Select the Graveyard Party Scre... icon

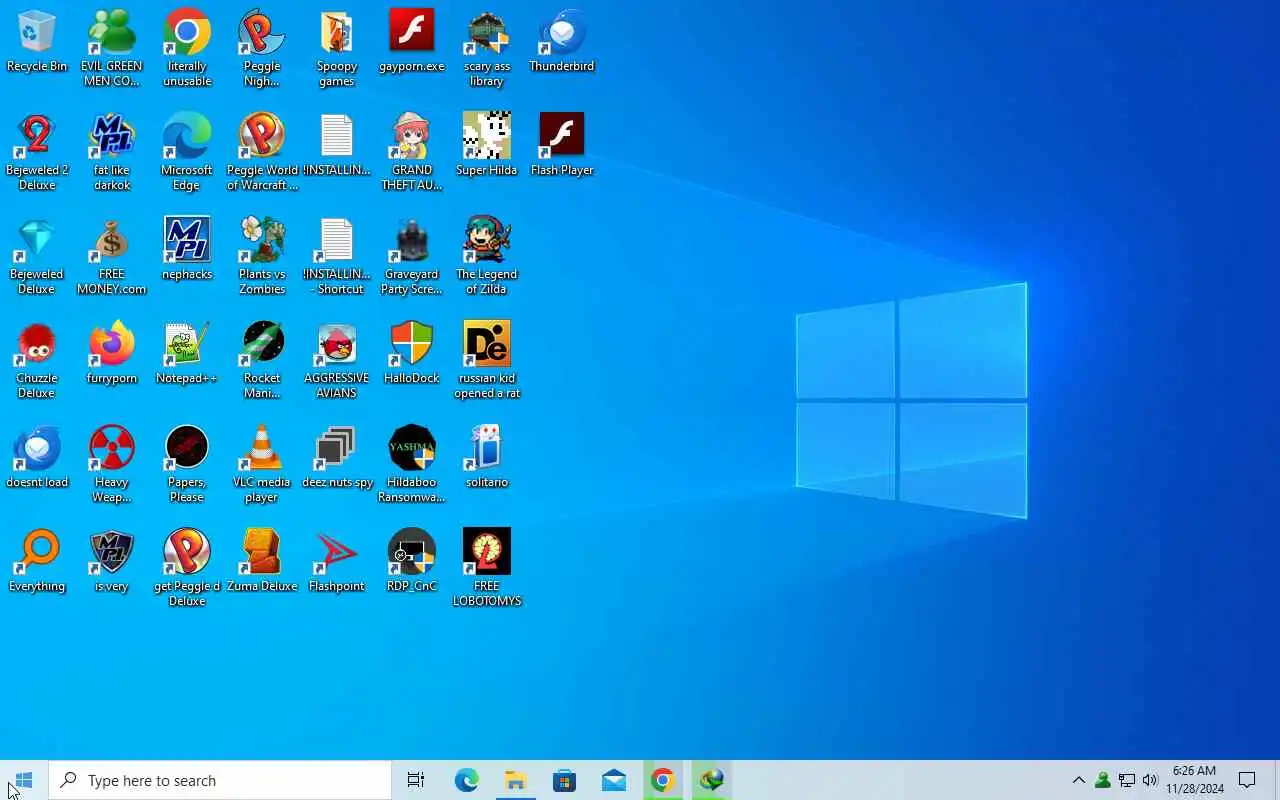(412, 257)
